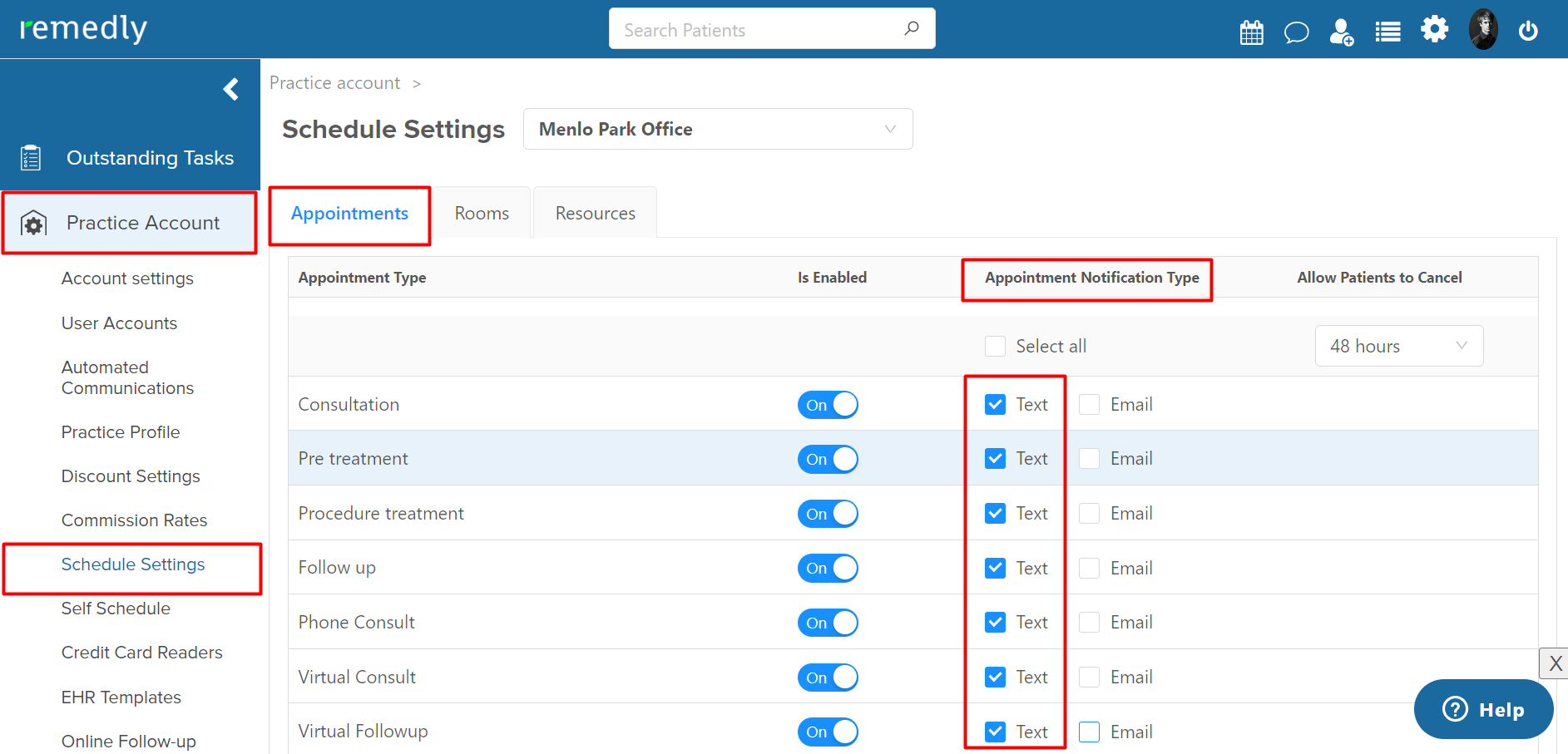Click the Appointment Notification Type header
The image size is (1568, 754).
(1091, 278)
